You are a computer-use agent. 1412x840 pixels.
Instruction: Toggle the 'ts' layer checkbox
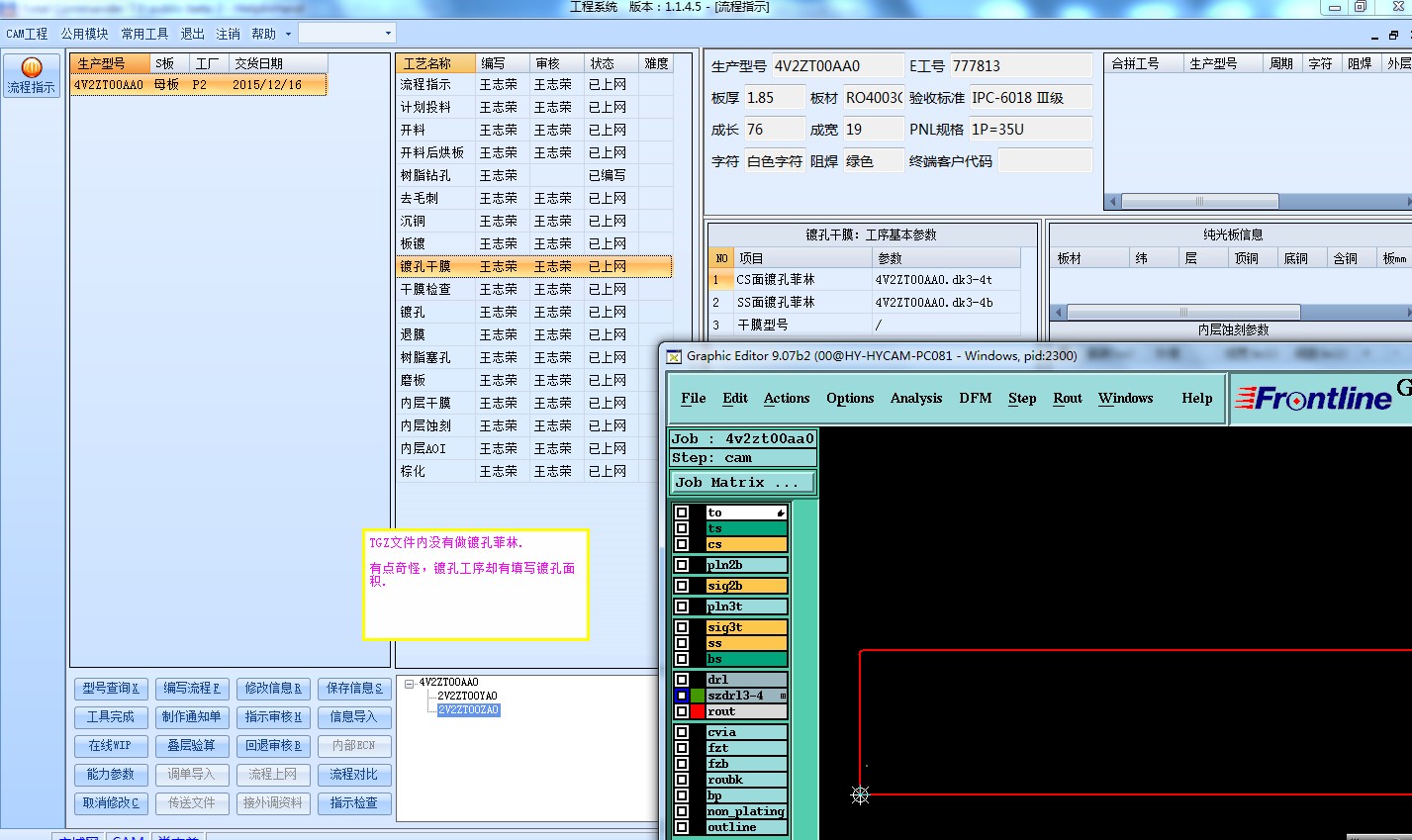tap(682, 528)
